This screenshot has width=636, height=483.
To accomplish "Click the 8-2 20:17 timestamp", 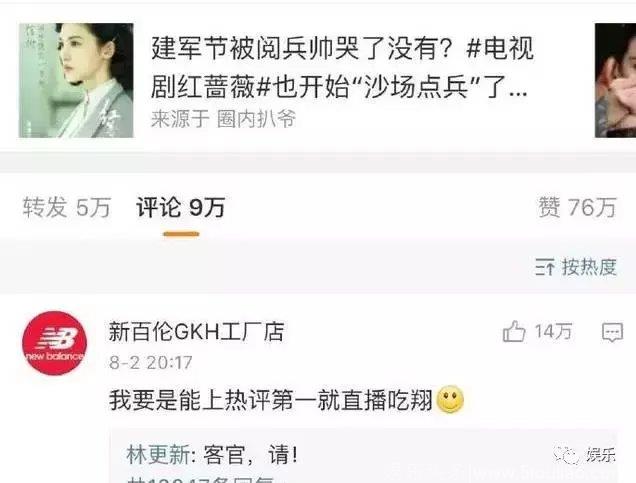I will pos(150,363).
